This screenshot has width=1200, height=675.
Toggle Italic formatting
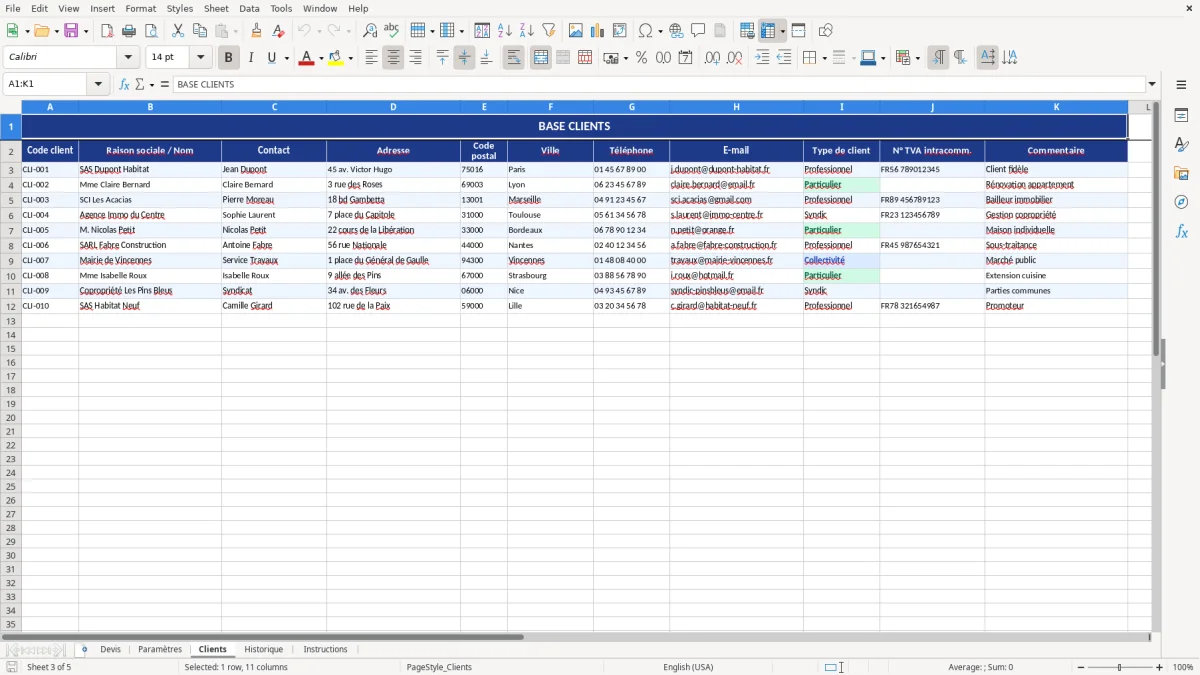coord(251,58)
